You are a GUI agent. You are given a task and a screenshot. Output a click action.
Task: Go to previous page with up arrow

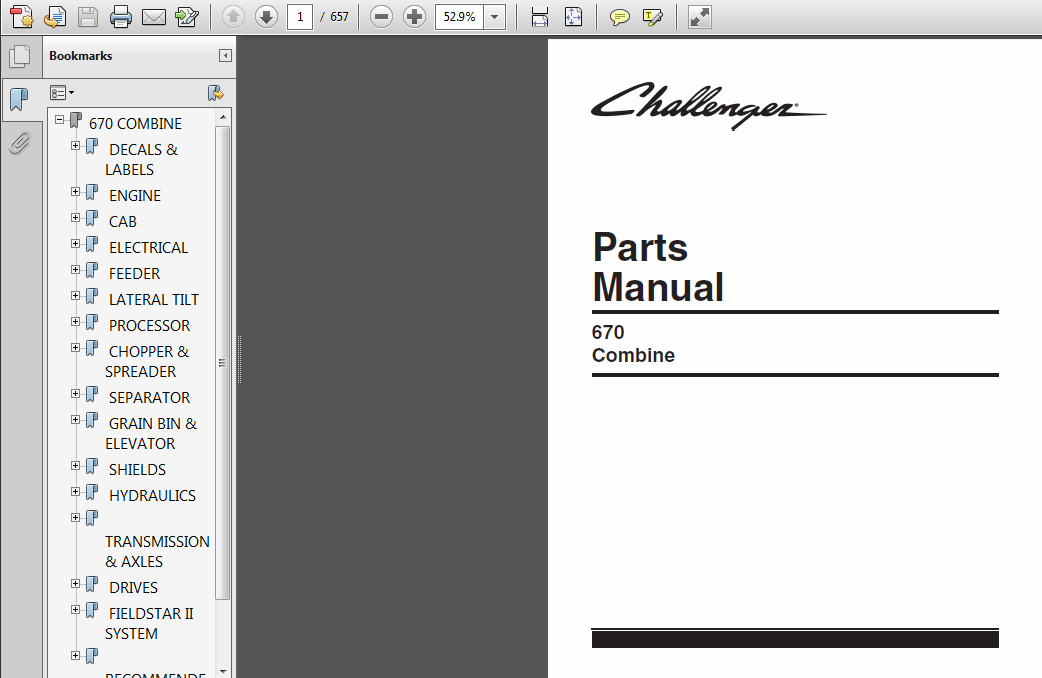click(233, 17)
